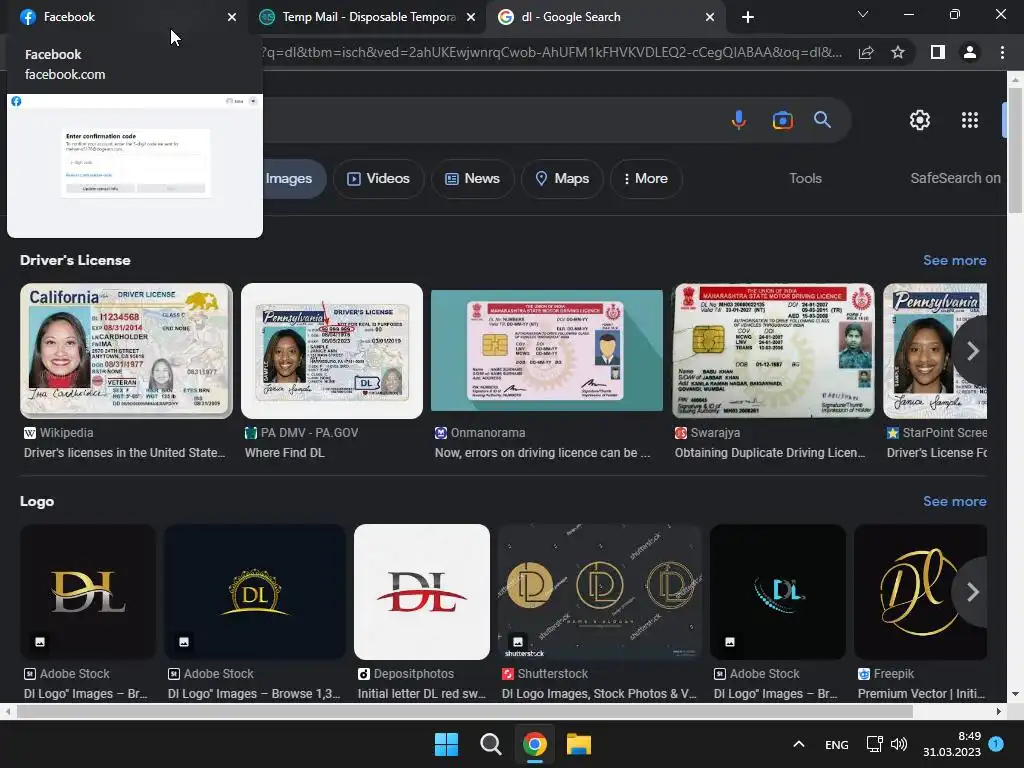Open the PA DMV Pennsylvania license image
The width and height of the screenshot is (1024, 768).
coord(332,351)
